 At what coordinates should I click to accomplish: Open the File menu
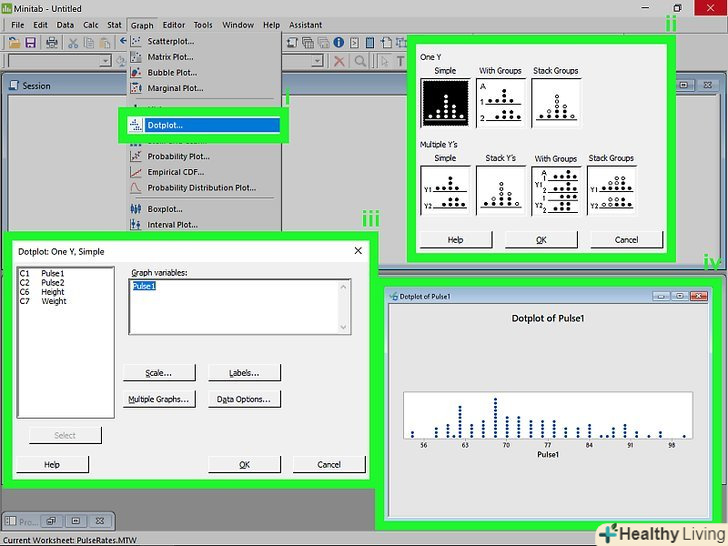coord(18,25)
